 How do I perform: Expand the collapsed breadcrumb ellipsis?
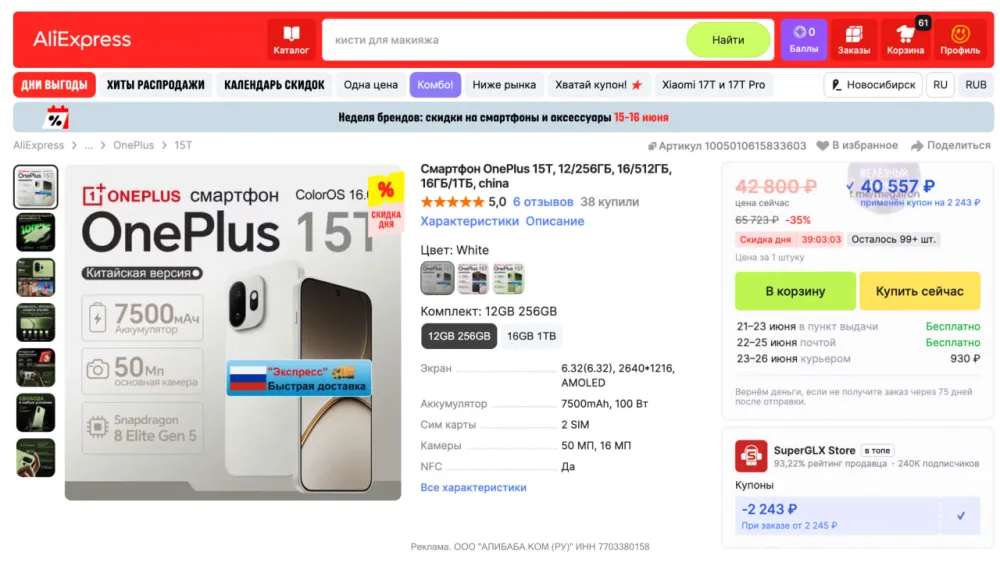click(89, 146)
